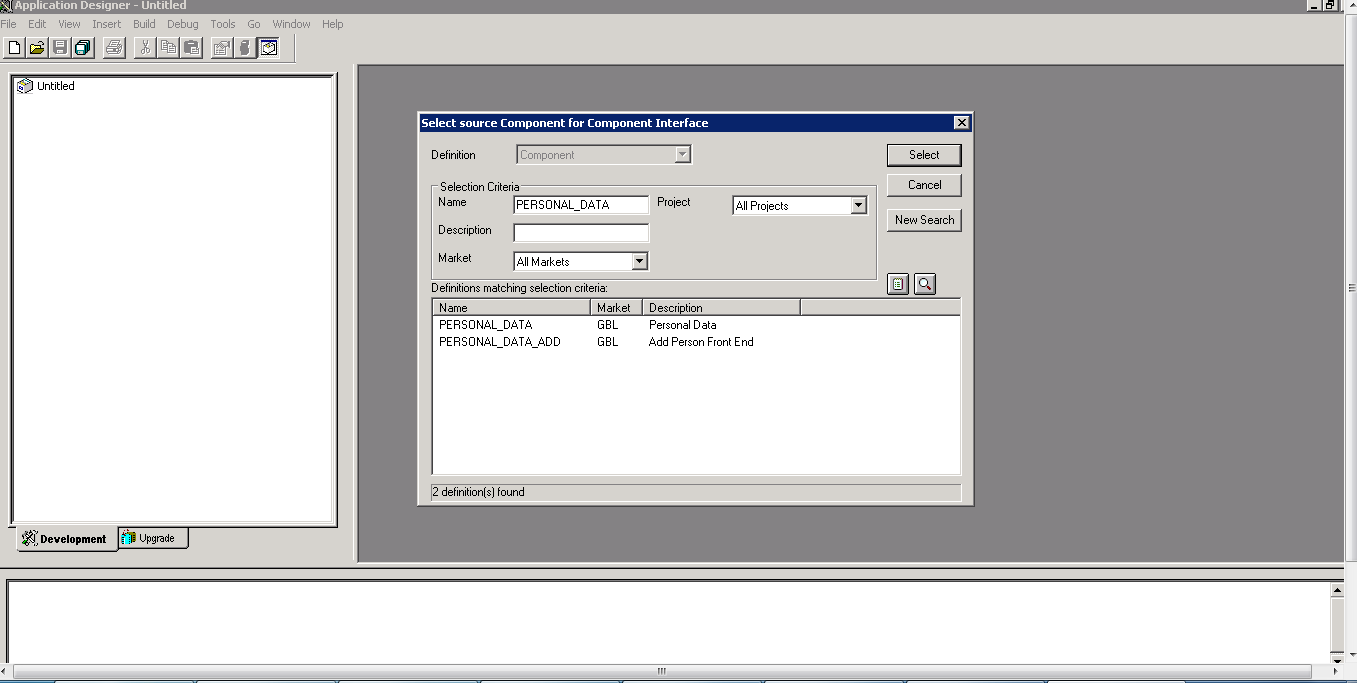Select the Copy icon in the toolbar

pyautogui.click(x=167, y=46)
